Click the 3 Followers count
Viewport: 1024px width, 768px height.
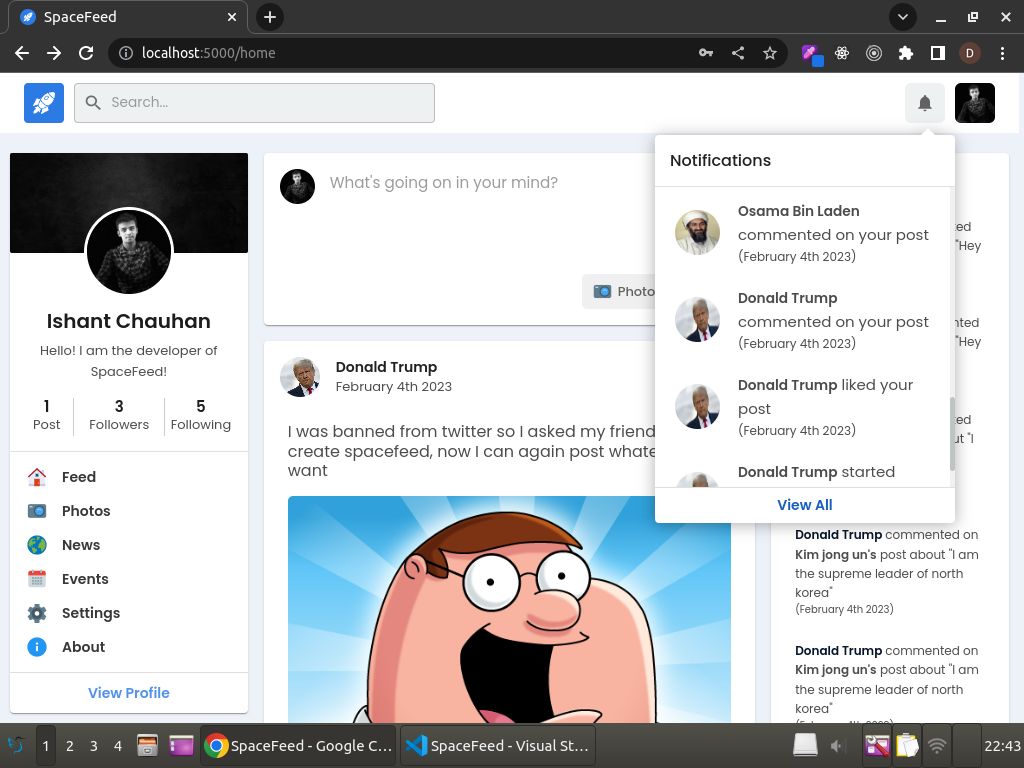pyautogui.click(x=119, y=415)
